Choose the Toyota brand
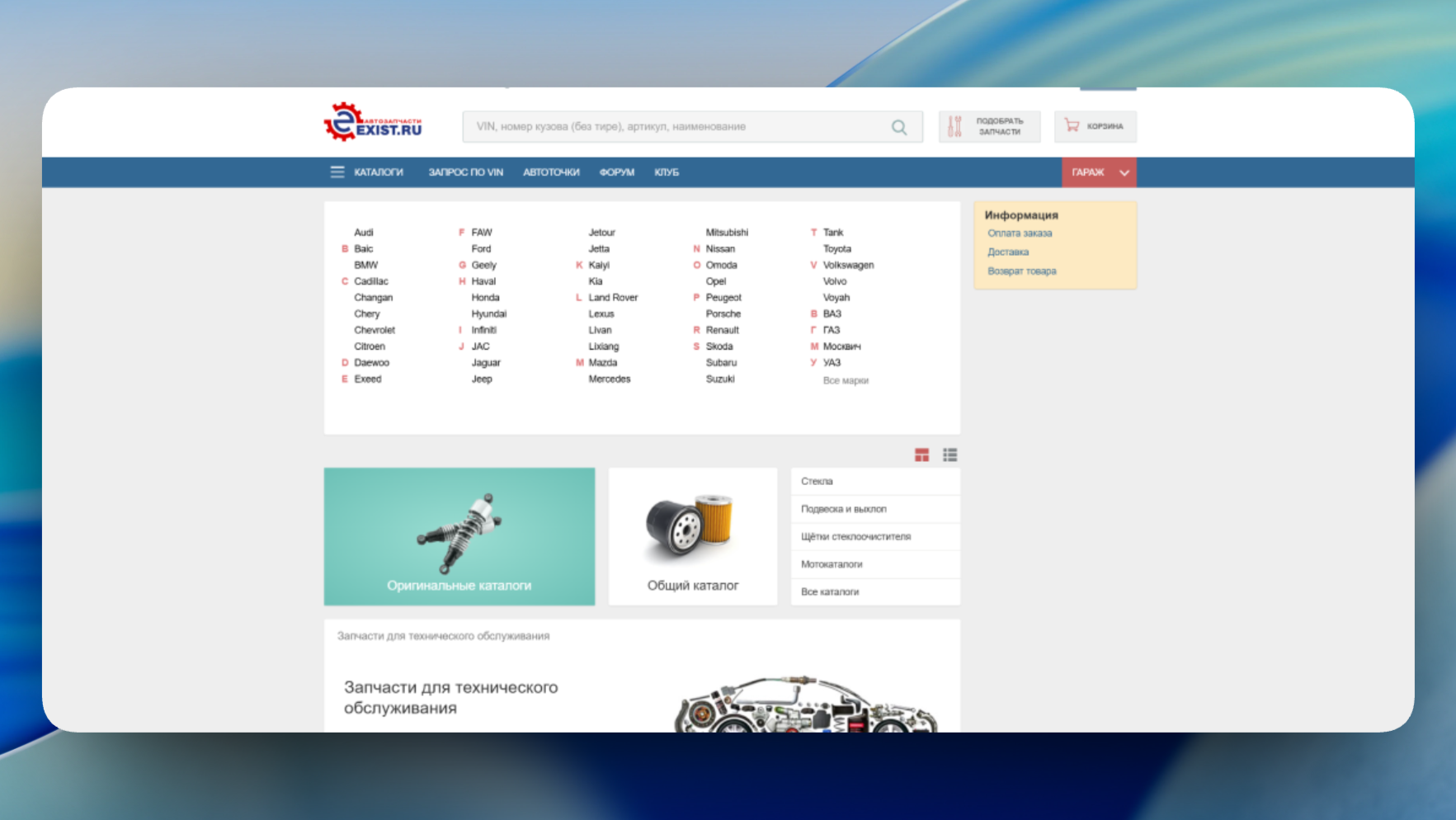 tap(837, 248)
